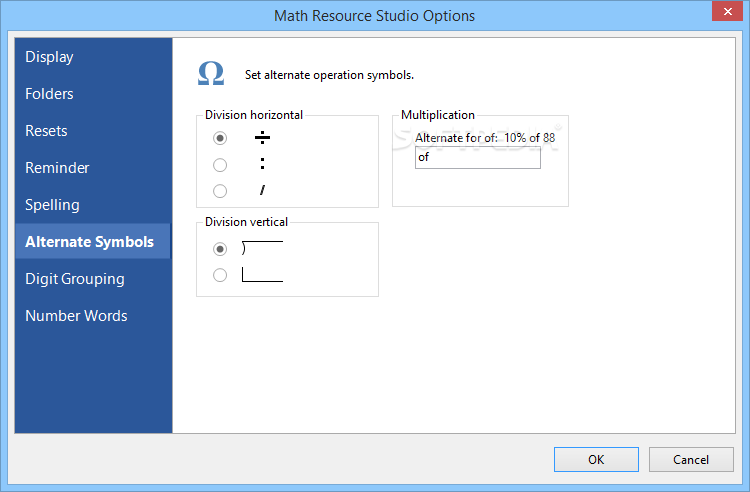Click the ÷ symbol glyph
The image size is (750, 492).
coord(262,138)
